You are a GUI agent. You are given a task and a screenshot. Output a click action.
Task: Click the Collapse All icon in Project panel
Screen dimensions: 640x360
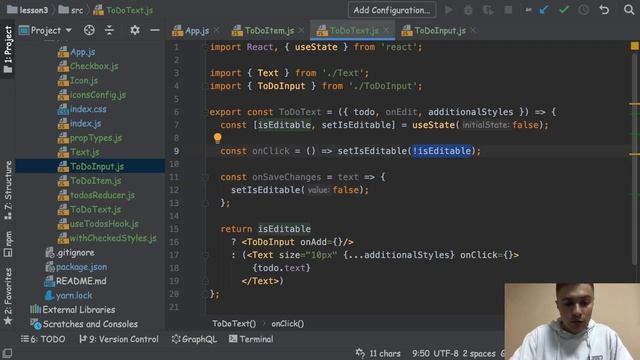pyautogui.click(x=109, y=30)
